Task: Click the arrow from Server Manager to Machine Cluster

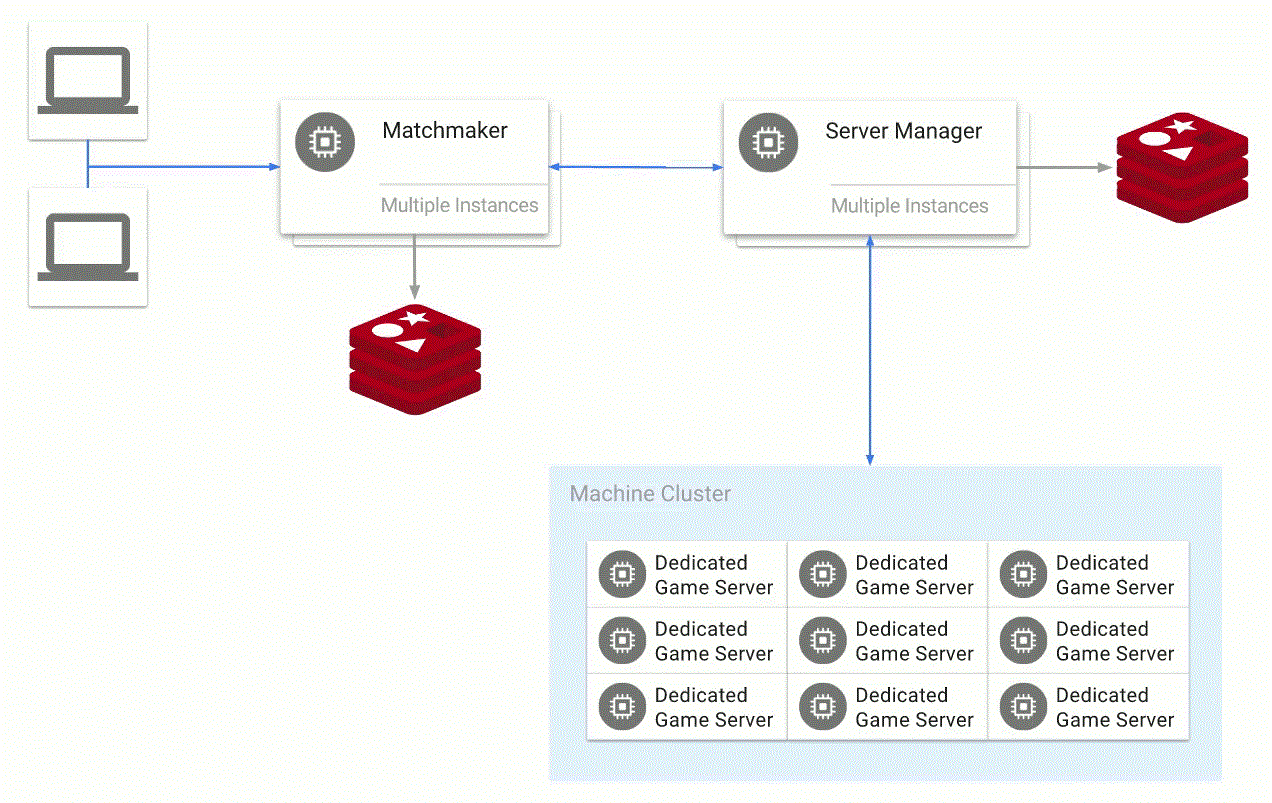Action: pyautogui.click(x=871, y=350)
